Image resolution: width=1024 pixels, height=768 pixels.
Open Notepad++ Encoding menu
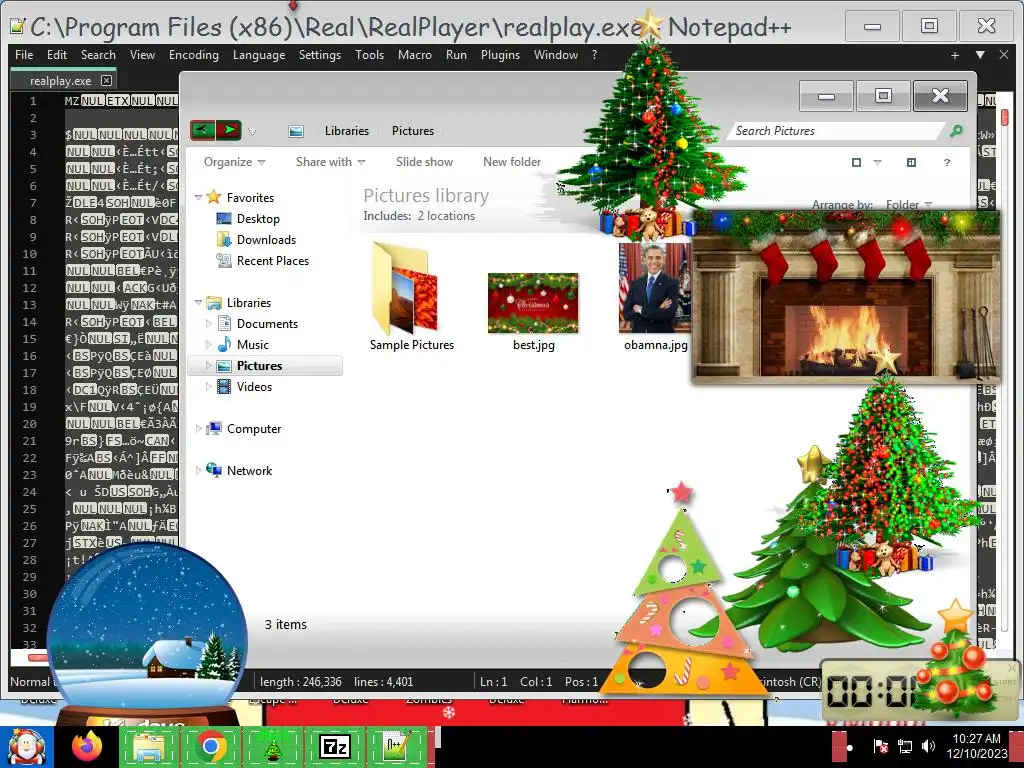coord(193,55)
